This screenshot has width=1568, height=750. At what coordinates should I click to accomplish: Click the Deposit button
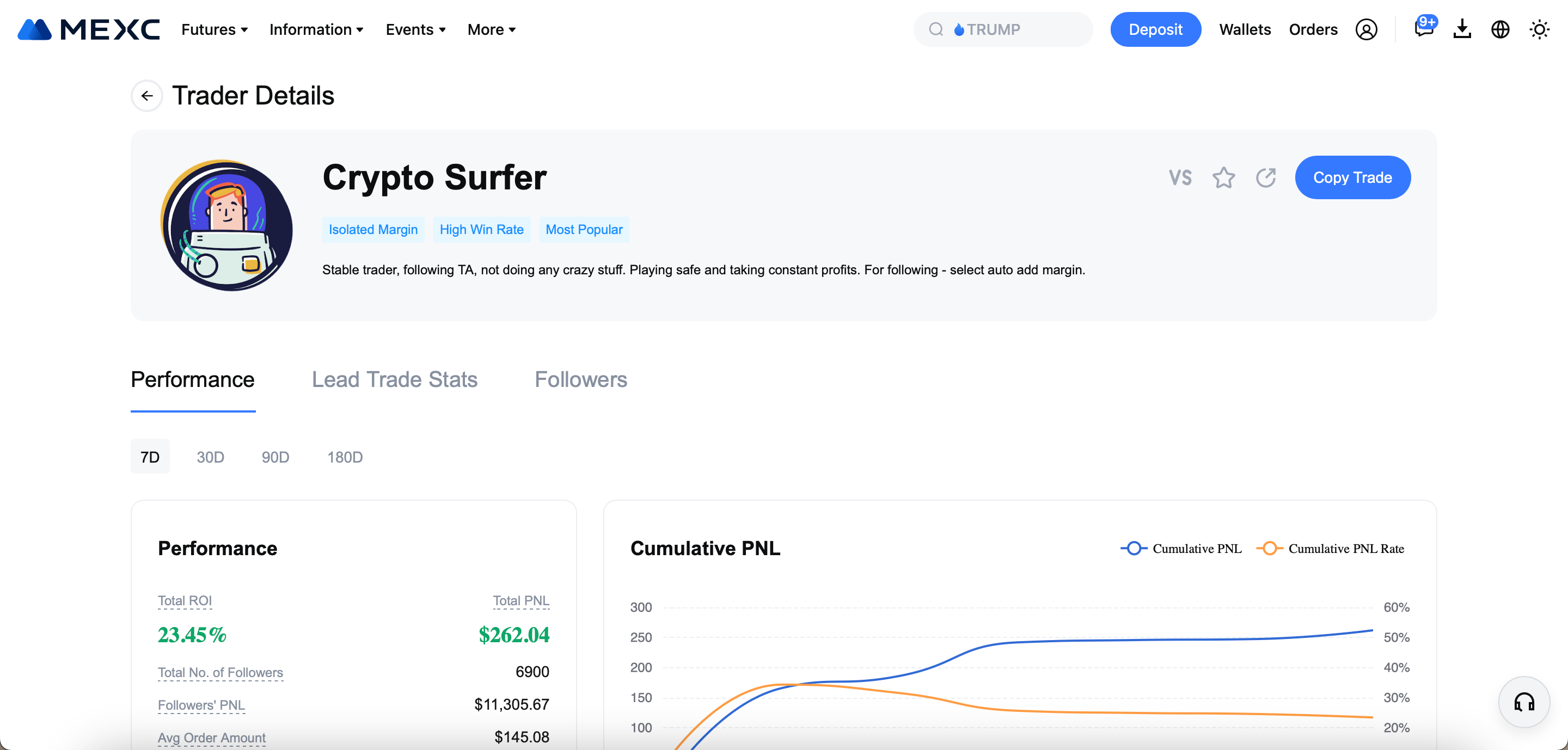[1155, 29]
